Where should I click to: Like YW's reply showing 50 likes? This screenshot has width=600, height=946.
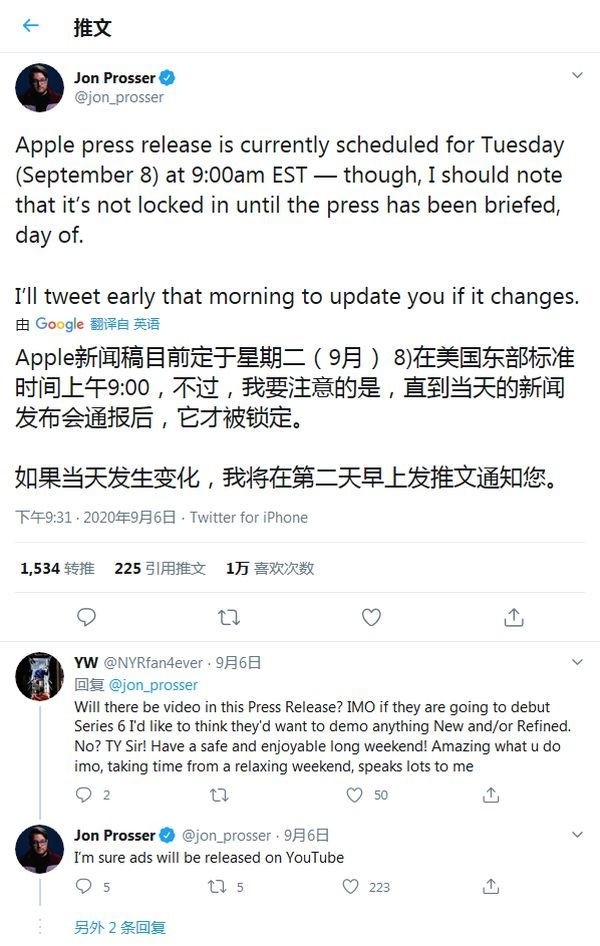[x=355, y=795]
